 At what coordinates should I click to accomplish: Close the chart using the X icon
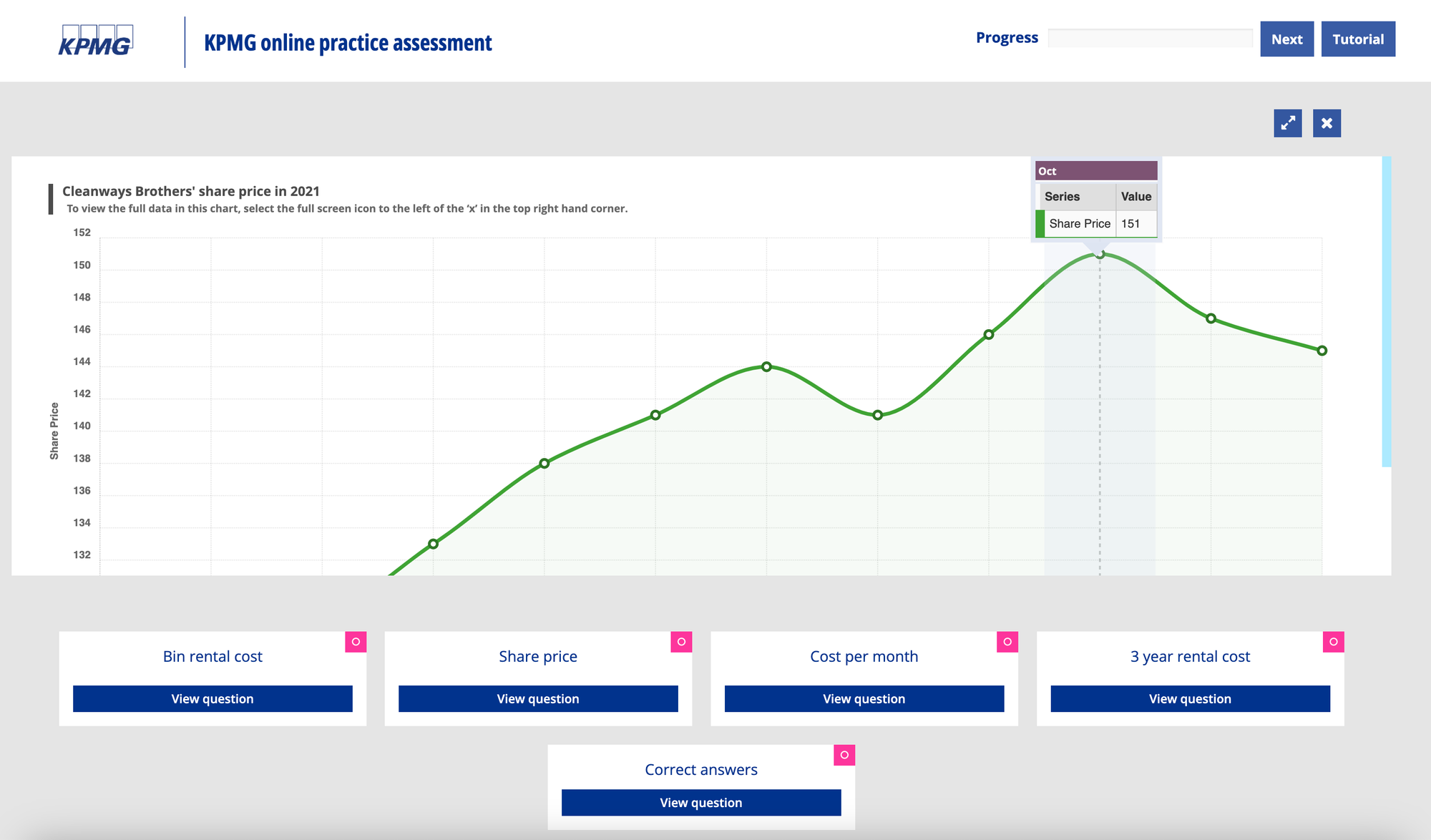pyautogui.click(x=1327, y=123)
